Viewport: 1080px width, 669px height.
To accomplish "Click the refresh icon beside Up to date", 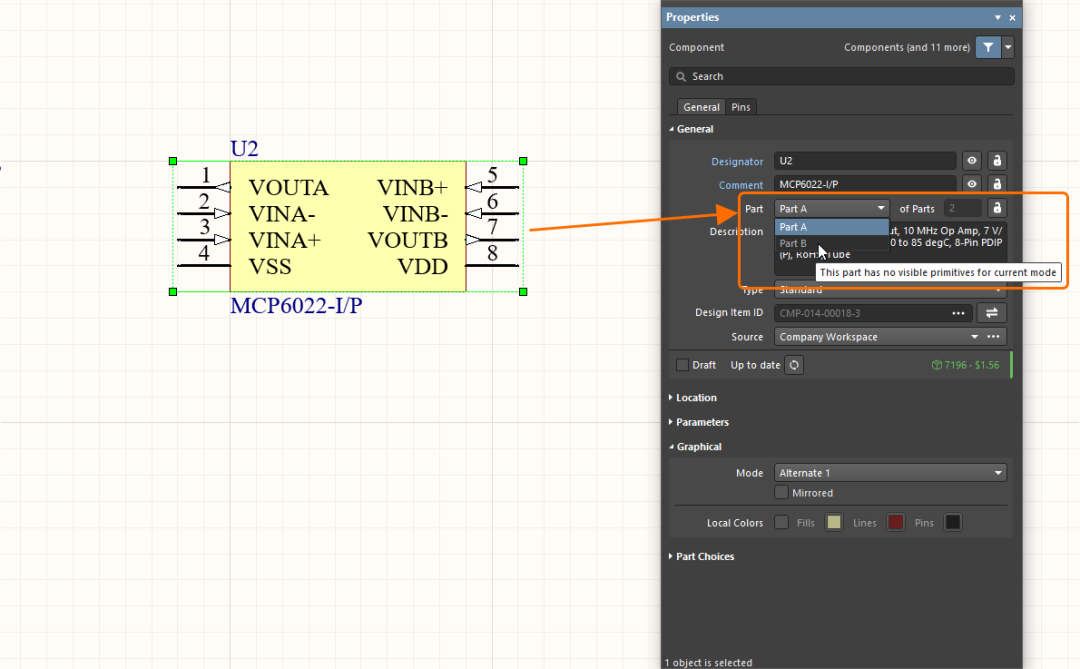I will click(794, 364).
